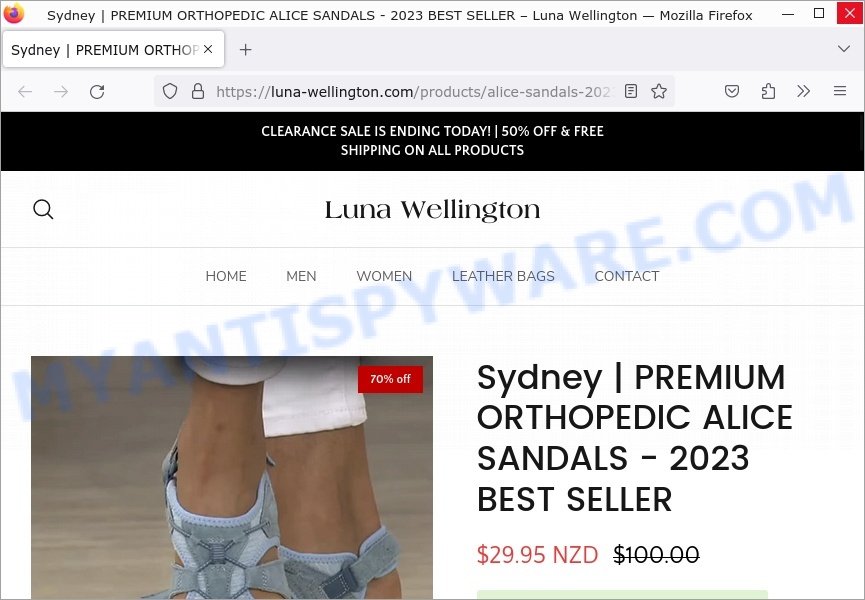Toggle reader view icon
This screenshot has height=600, width=865.
[x=631, y=92]
